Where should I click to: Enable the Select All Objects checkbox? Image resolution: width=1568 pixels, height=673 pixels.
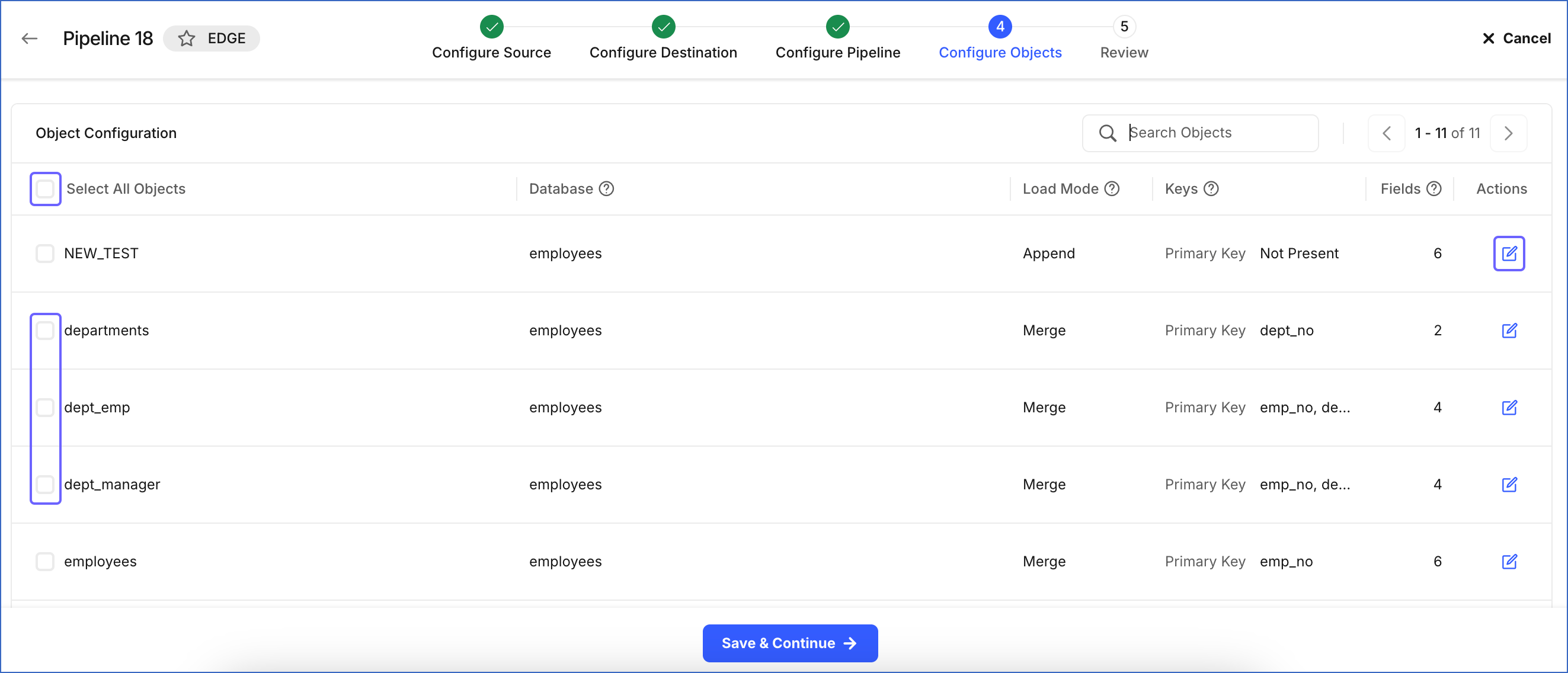pyautogui.click(x=45, y=188)
